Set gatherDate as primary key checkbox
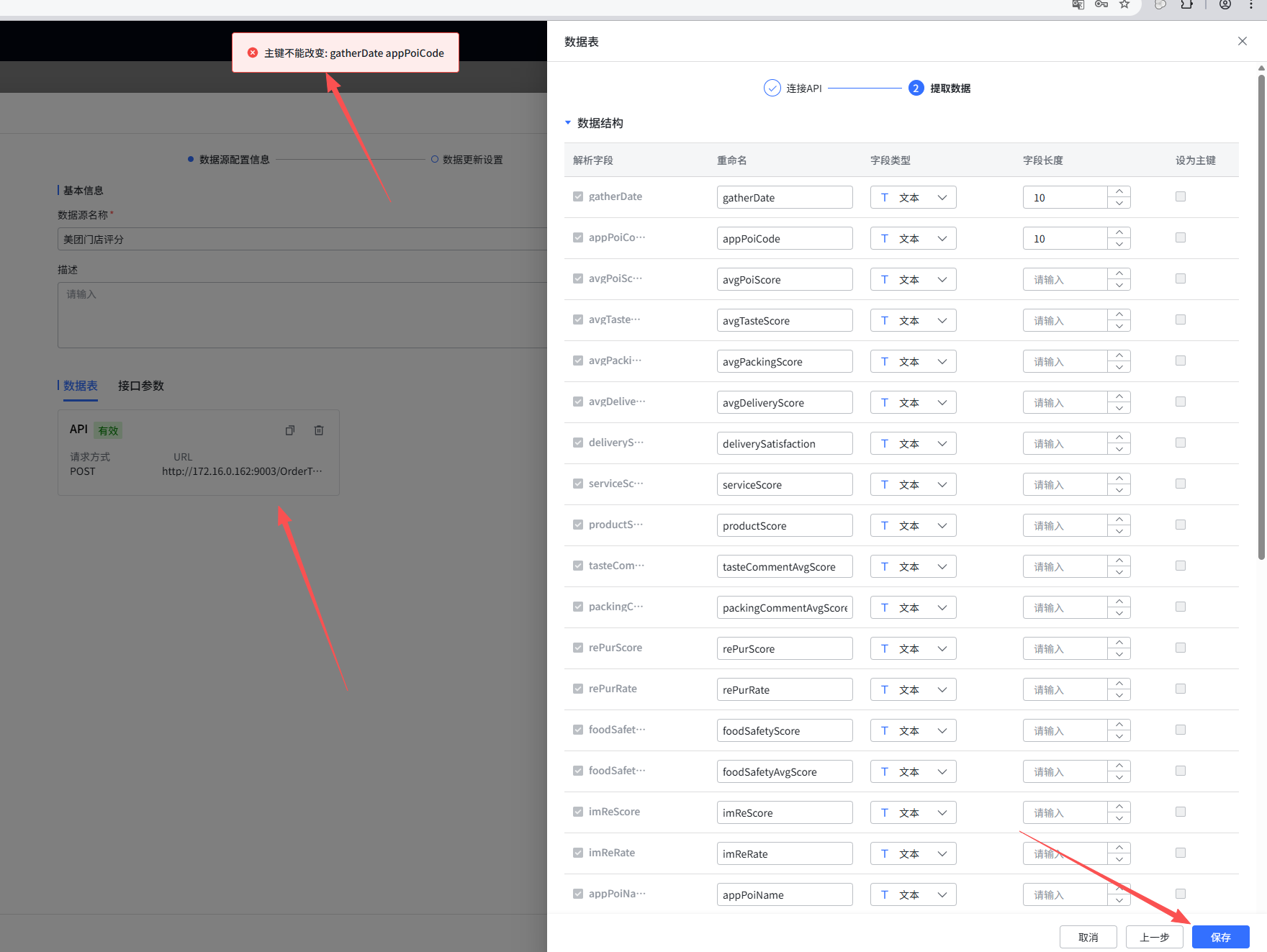1267x952 pixels. (x=1181, y=196)
